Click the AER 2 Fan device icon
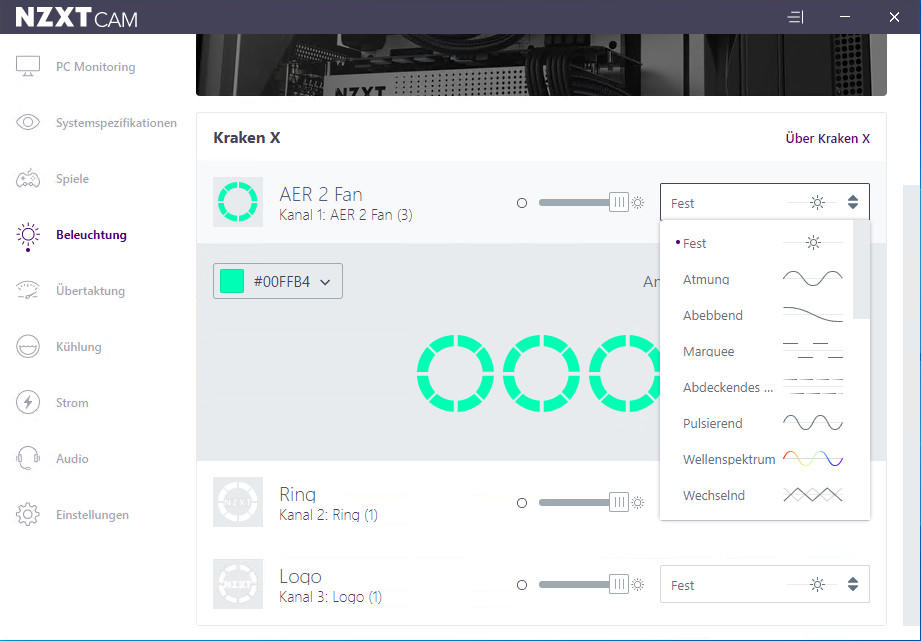This screenshot has height=641, width=921. (x=238, y=202)
